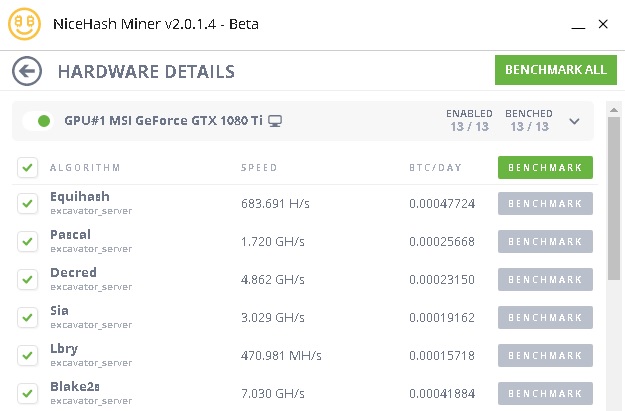This screenshot has height=411, width=625.
Task: Minimize the NiceHash Miner window
Action: click(x=578, y=28)
